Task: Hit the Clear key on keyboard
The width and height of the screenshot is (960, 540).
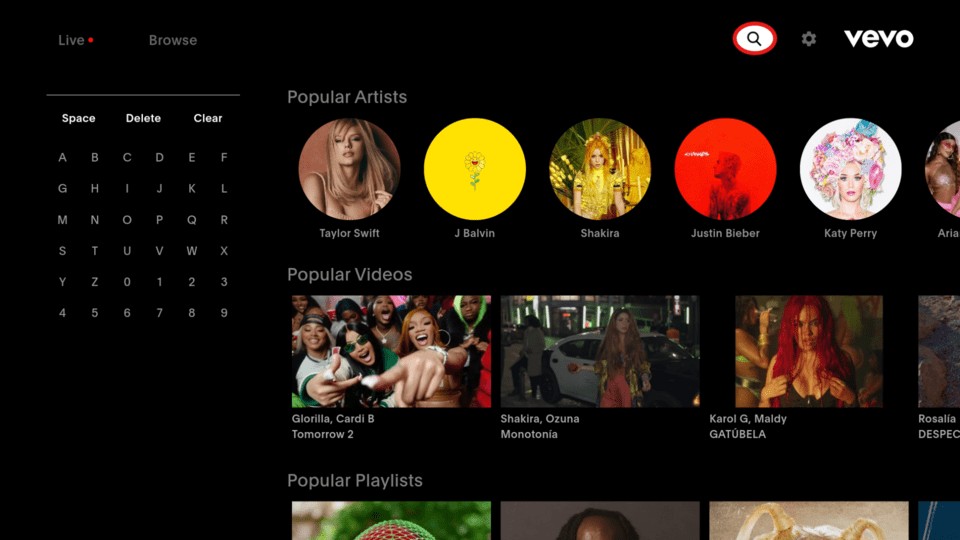Action: 208,118
